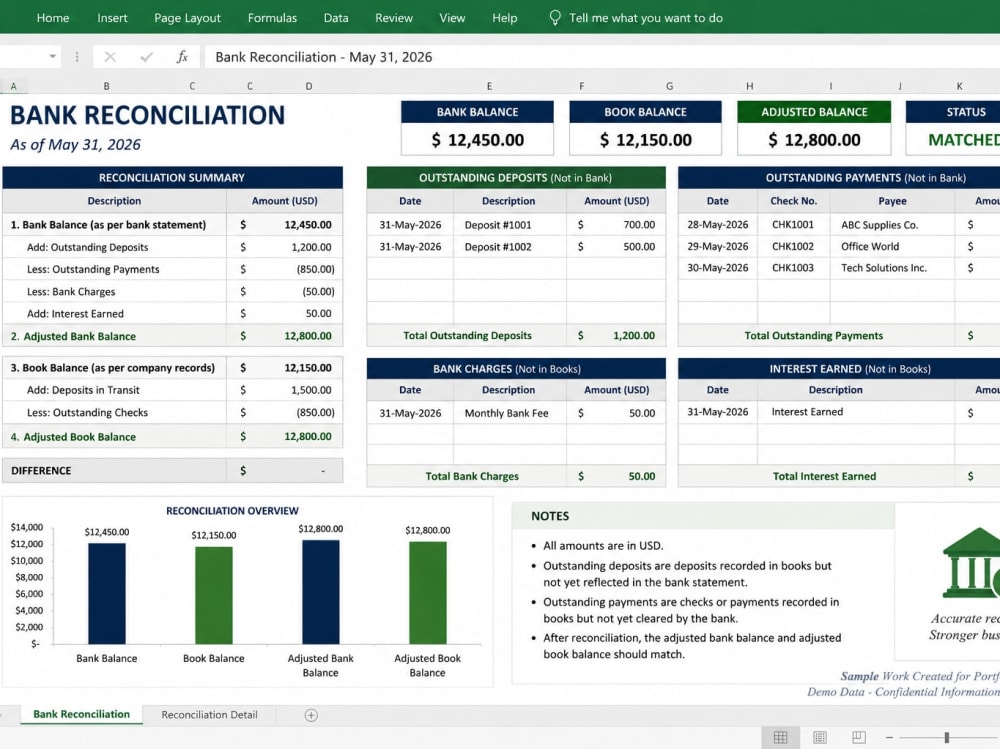This screenshot has height=749, width=1000.
Task: Select column header B
Action: (107, 85)
